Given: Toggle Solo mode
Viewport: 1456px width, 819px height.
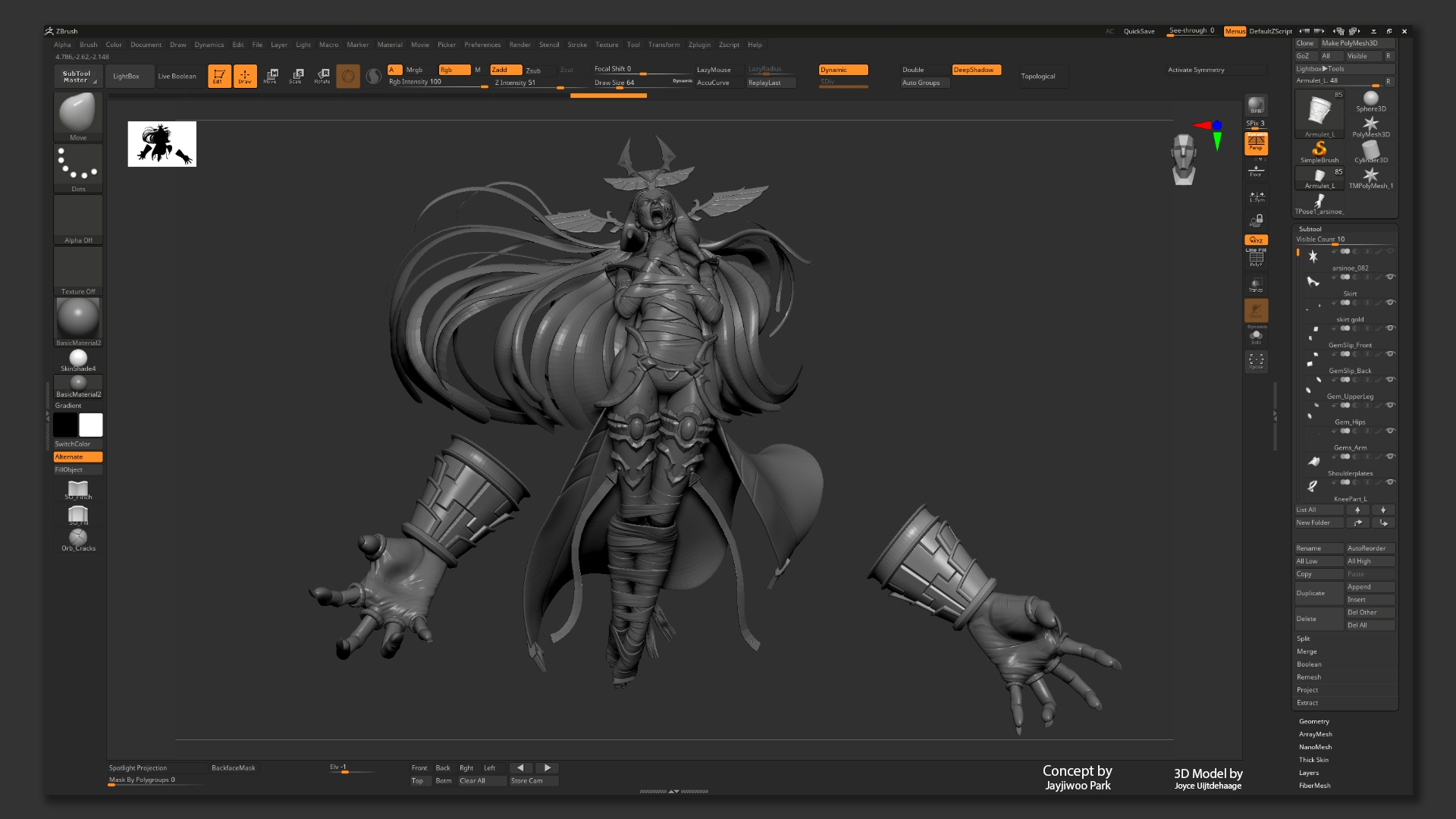Looking at the screenshot, I should (1256, 337).
